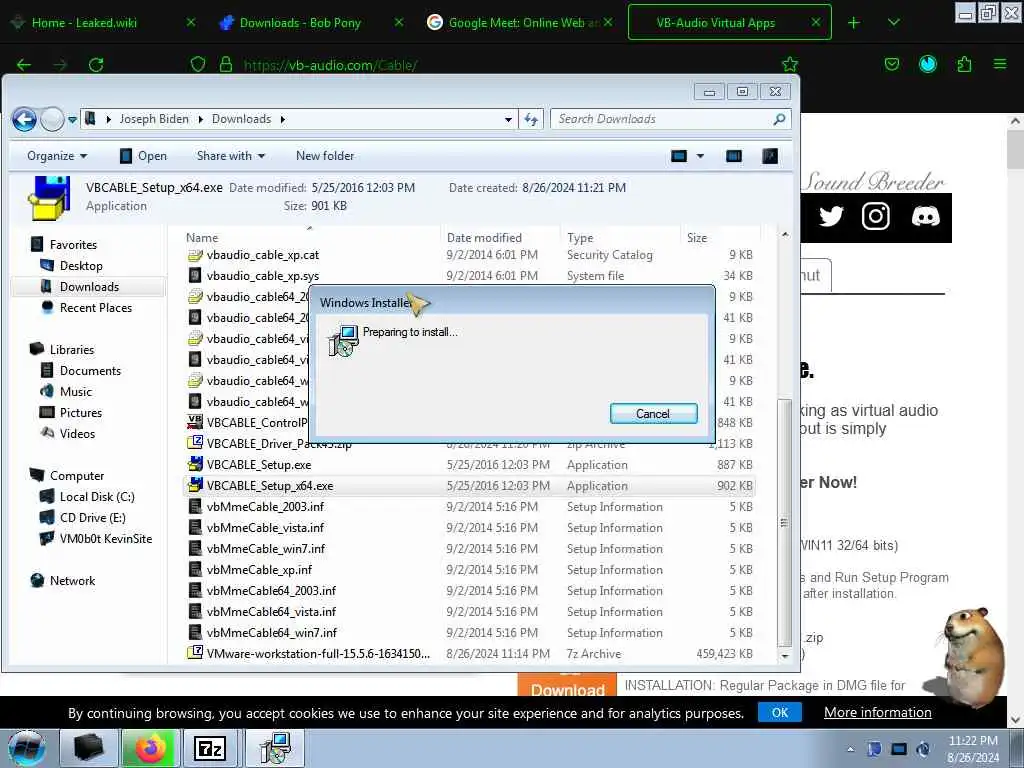Switch to Downloads - Bob Pony tab
Image resolution: width=1024 pixels, height=768 pixels.
[300, 23]
